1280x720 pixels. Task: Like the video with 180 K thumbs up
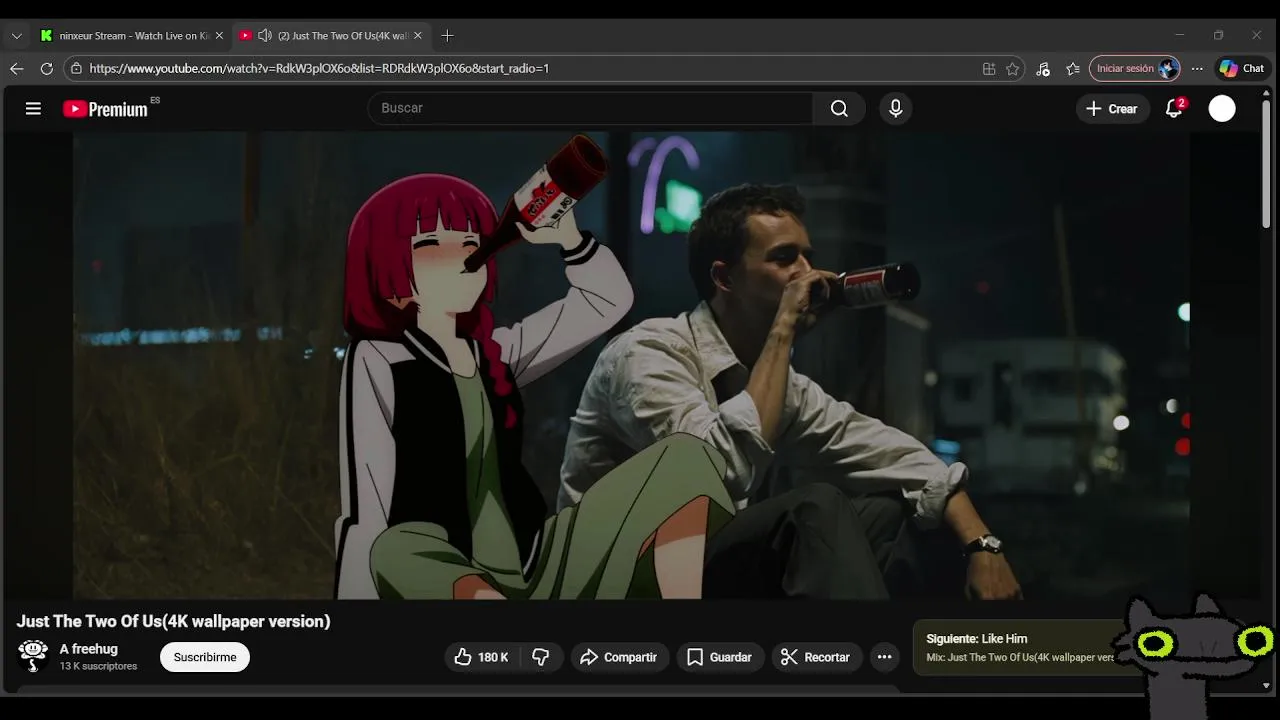pyautogui.click(x=482, y=657)
